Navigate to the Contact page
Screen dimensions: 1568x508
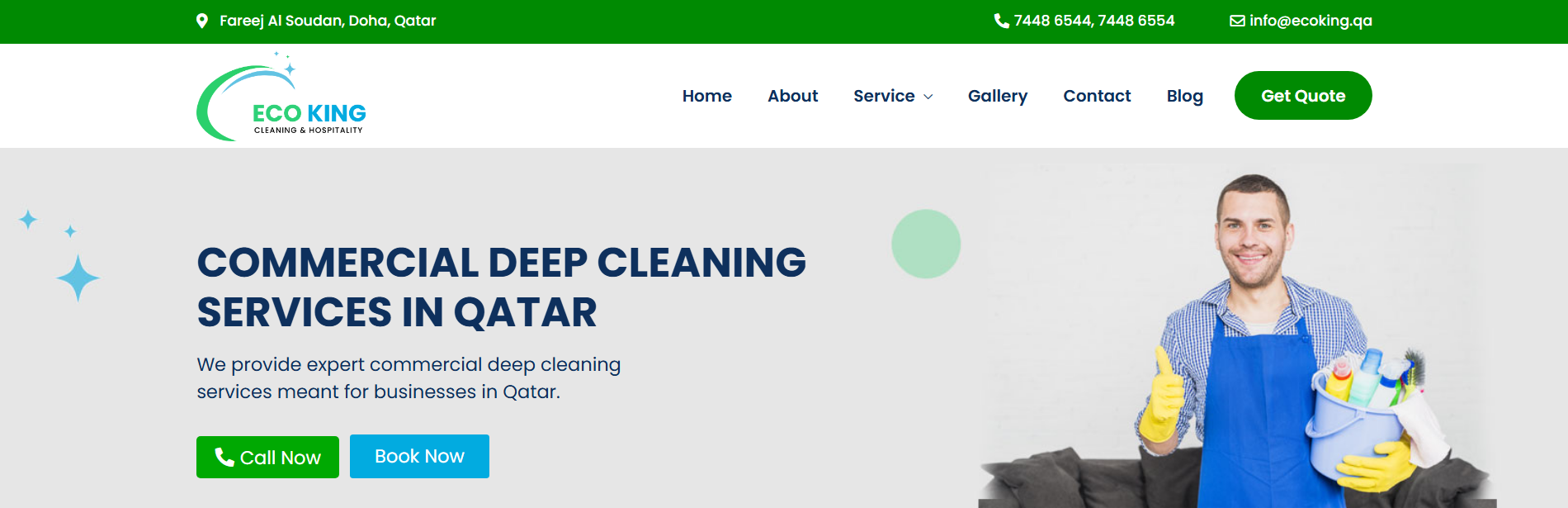1097,96
